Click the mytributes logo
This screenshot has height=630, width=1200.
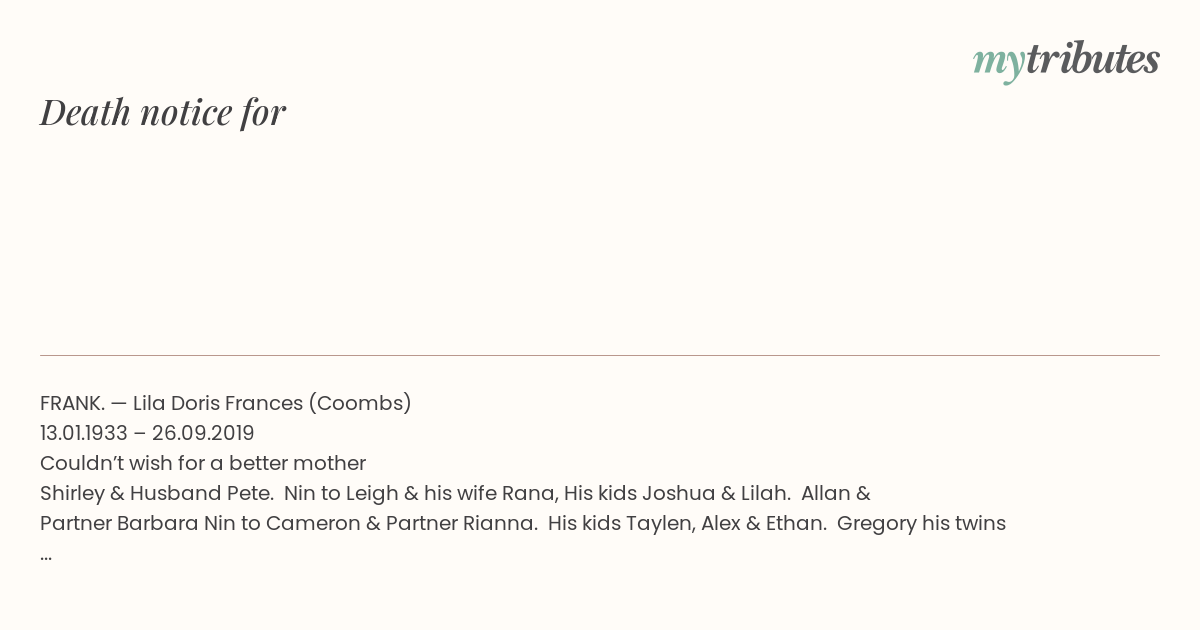coord(1066,62)
